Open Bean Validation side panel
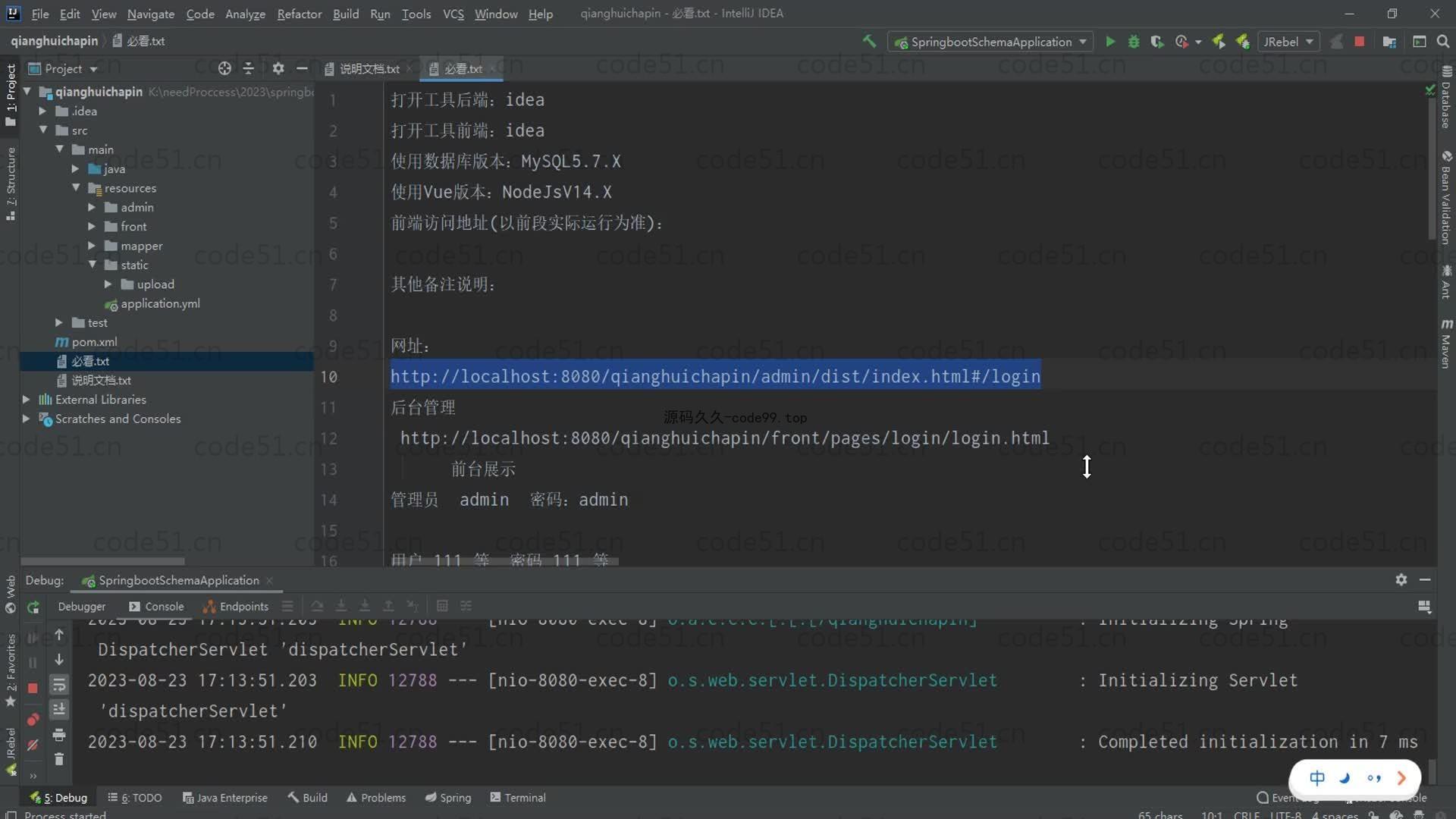The image size is (1456, 819). pyautogui.click(x=1446, y=197)
